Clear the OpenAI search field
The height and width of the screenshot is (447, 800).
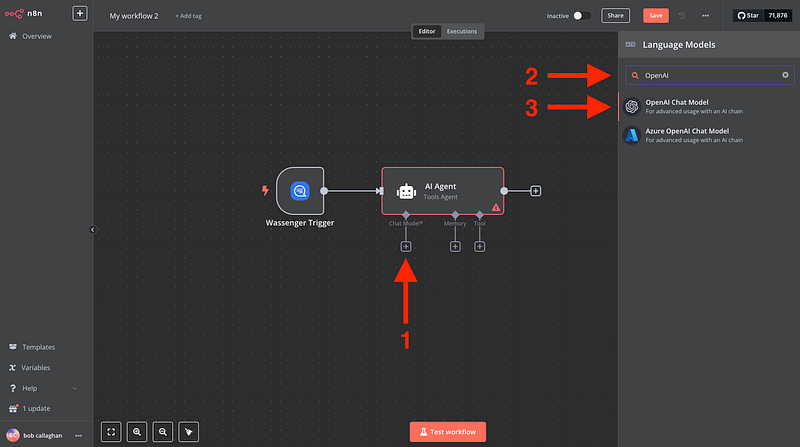pyautogui.click(x=785, y=75)
